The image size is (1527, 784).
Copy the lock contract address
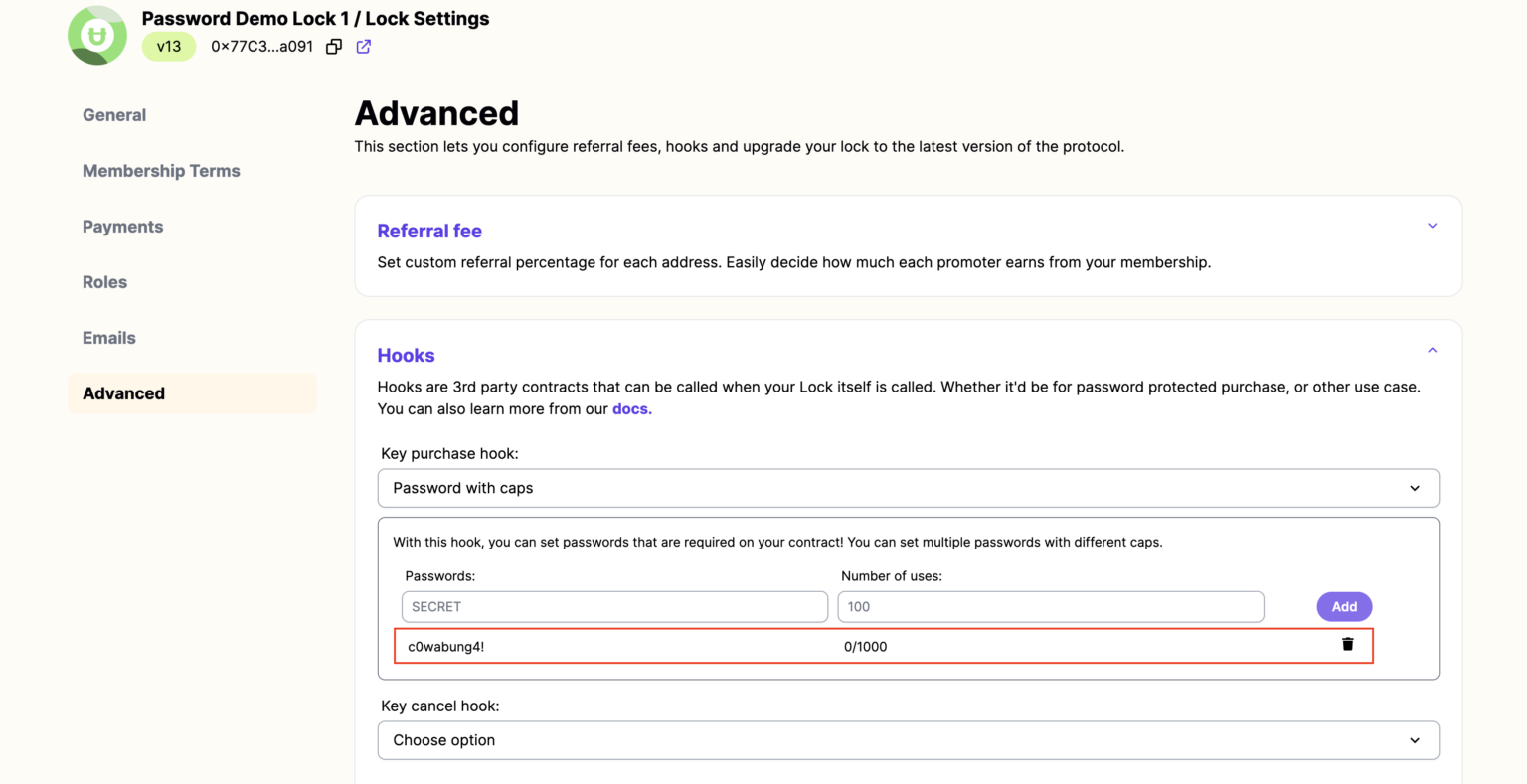click(334, 46)
